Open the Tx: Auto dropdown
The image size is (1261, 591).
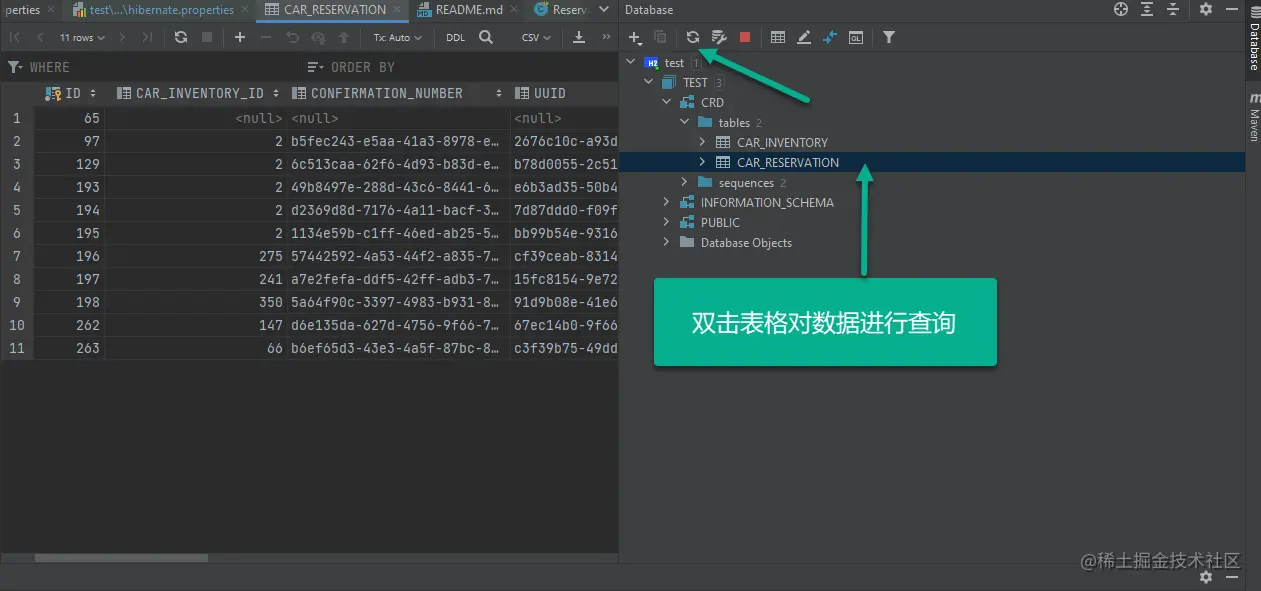click(397, 37)
